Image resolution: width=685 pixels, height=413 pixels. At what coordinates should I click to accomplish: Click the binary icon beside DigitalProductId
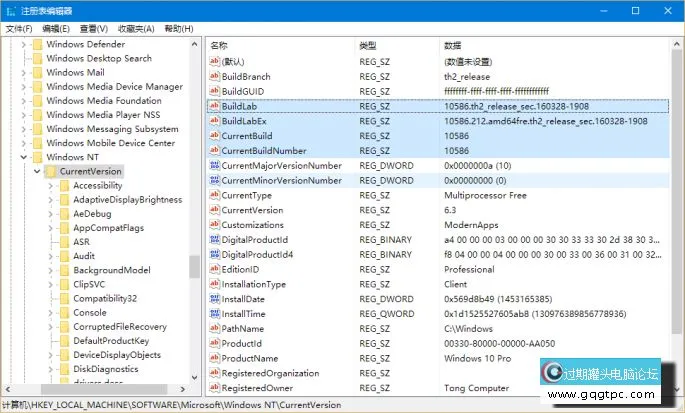pyautogui.click(x=213, y=240)
